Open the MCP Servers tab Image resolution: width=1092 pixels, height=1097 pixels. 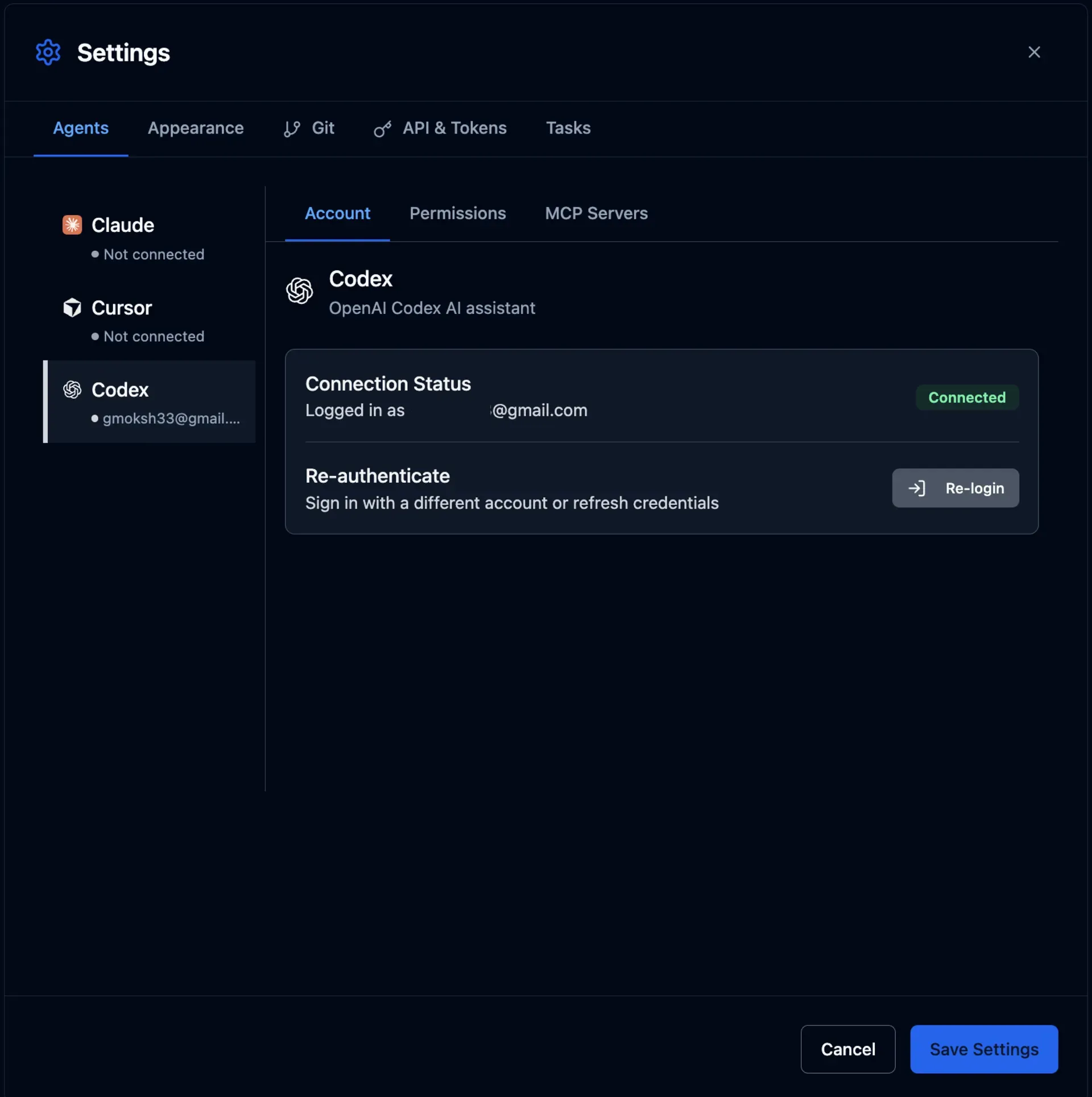coord(596,213)
